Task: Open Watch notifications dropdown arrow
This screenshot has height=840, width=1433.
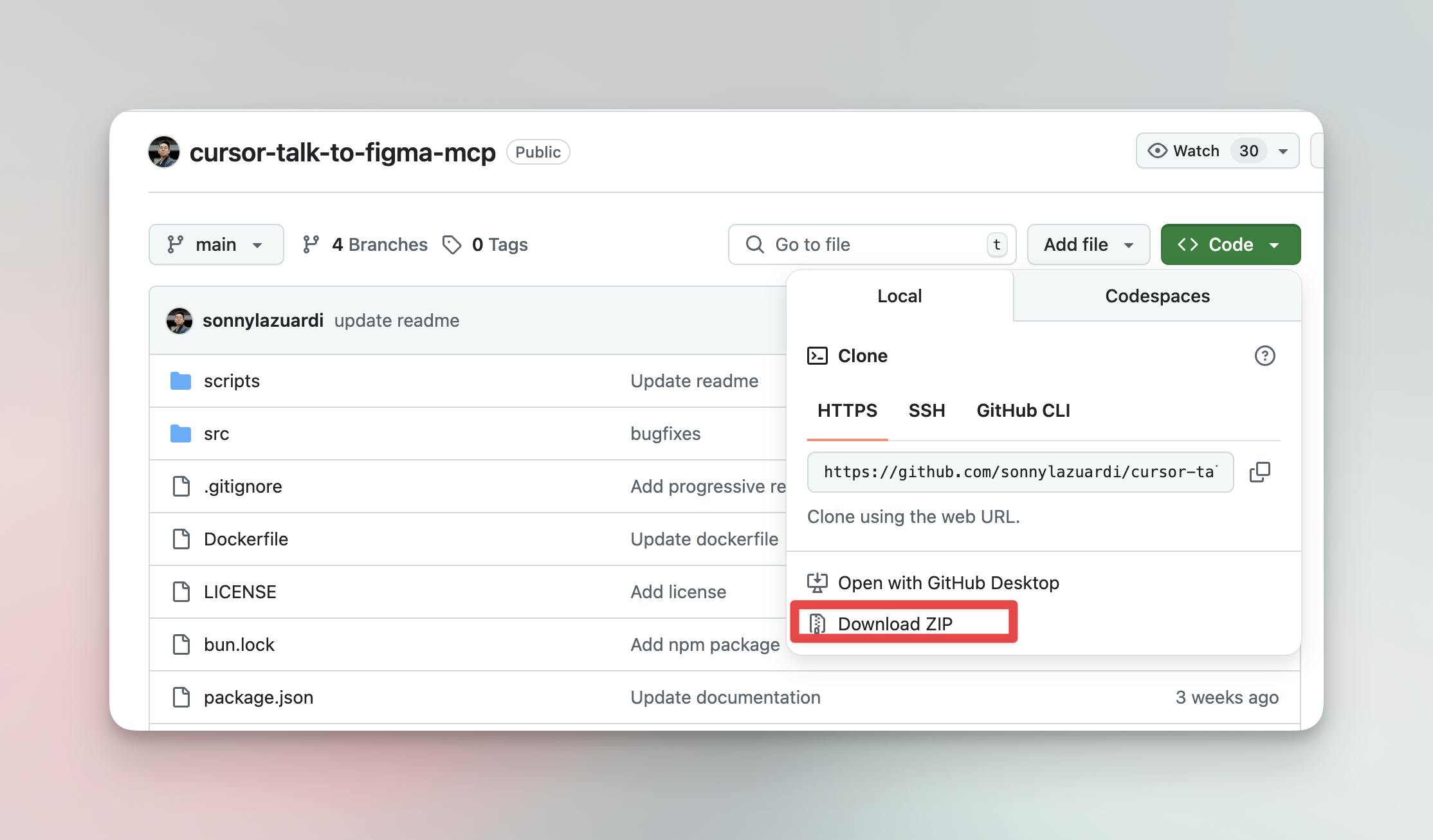Action: [x=1283, y=151]
